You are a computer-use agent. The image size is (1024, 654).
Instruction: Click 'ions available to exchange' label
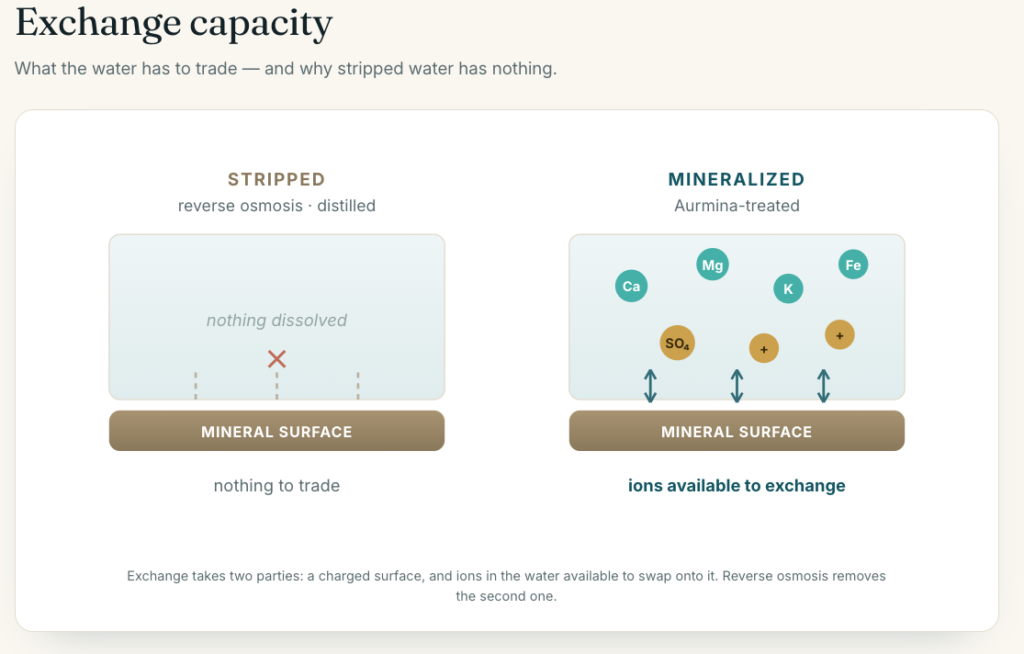click(737, 485)
